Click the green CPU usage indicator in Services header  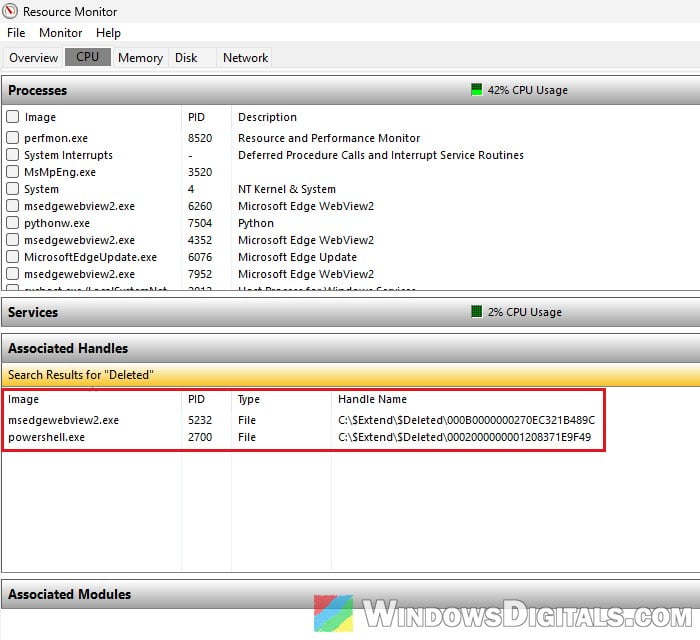point(476,312)
